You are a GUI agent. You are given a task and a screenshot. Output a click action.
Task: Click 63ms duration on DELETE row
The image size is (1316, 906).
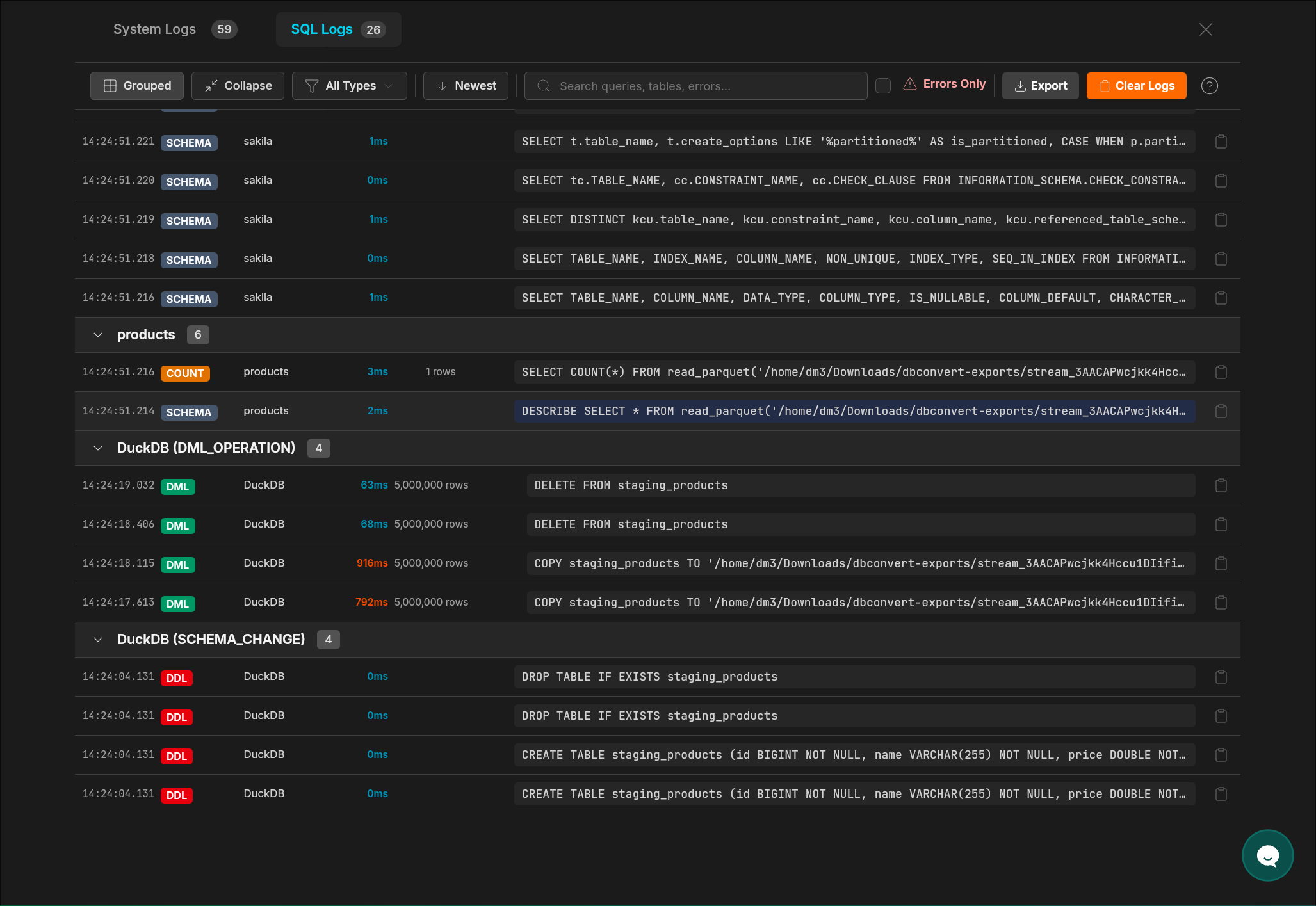click(x=374, y=485)
